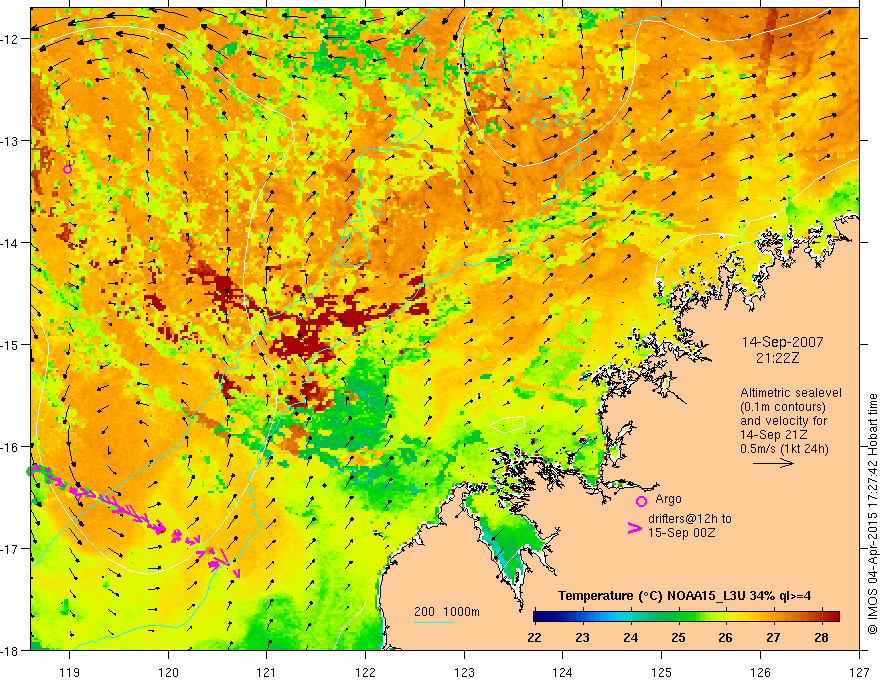
Task: Click the color bar label '27'
Action: [x=773, y=637]
